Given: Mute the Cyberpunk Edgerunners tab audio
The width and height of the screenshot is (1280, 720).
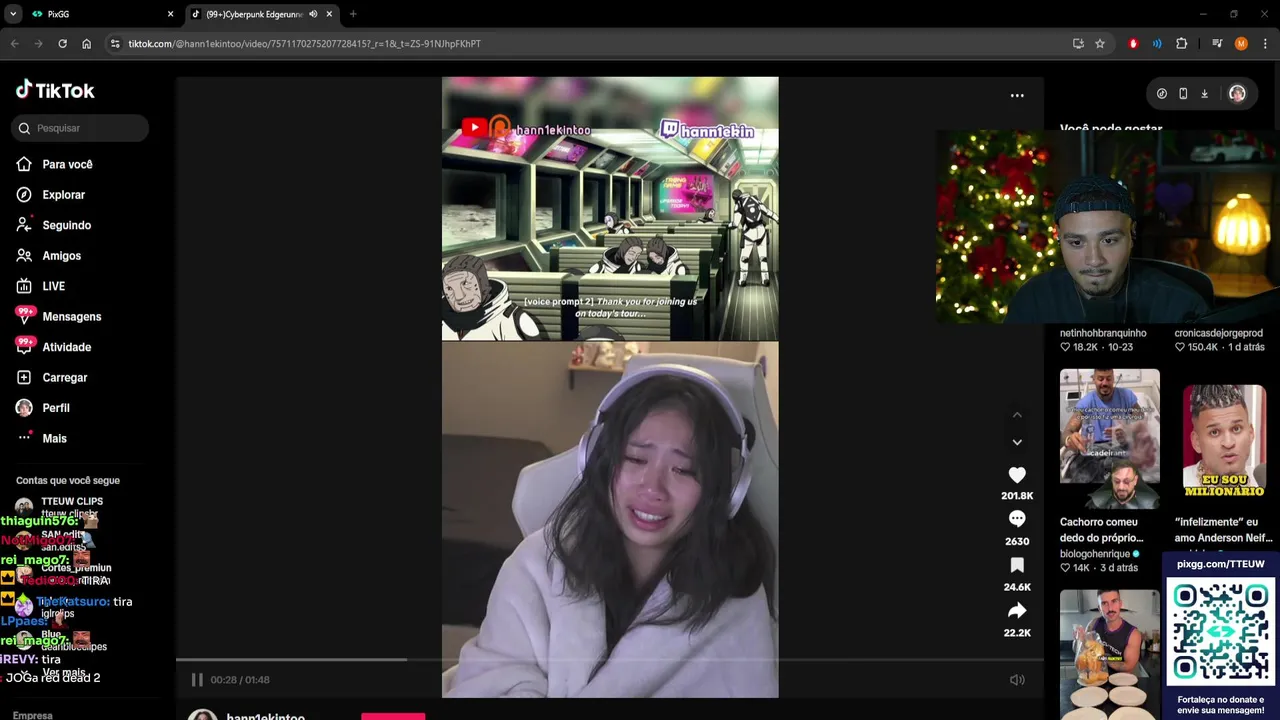Looking at the screenshot, I should pos(313,14).
